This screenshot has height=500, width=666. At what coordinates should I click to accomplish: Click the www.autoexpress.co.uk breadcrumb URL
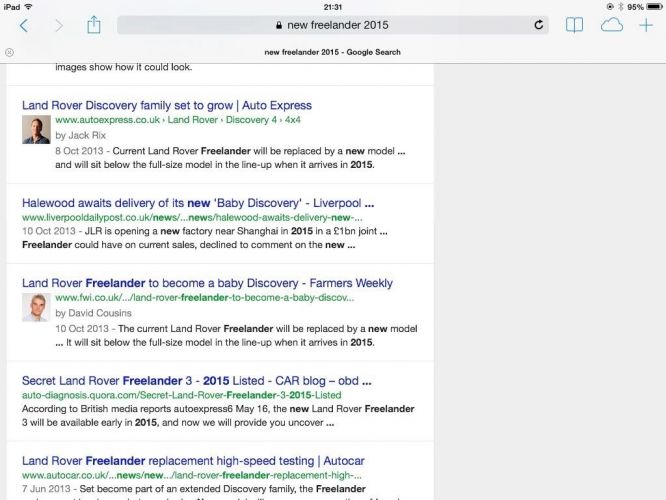(x=178, y=120)
